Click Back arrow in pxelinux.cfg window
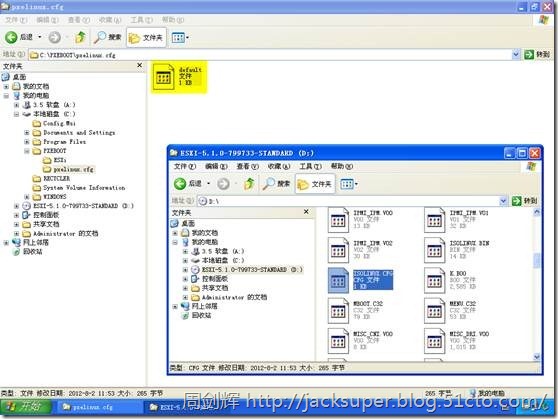Screen dimensions: 558x419 [x=11, y=37]
